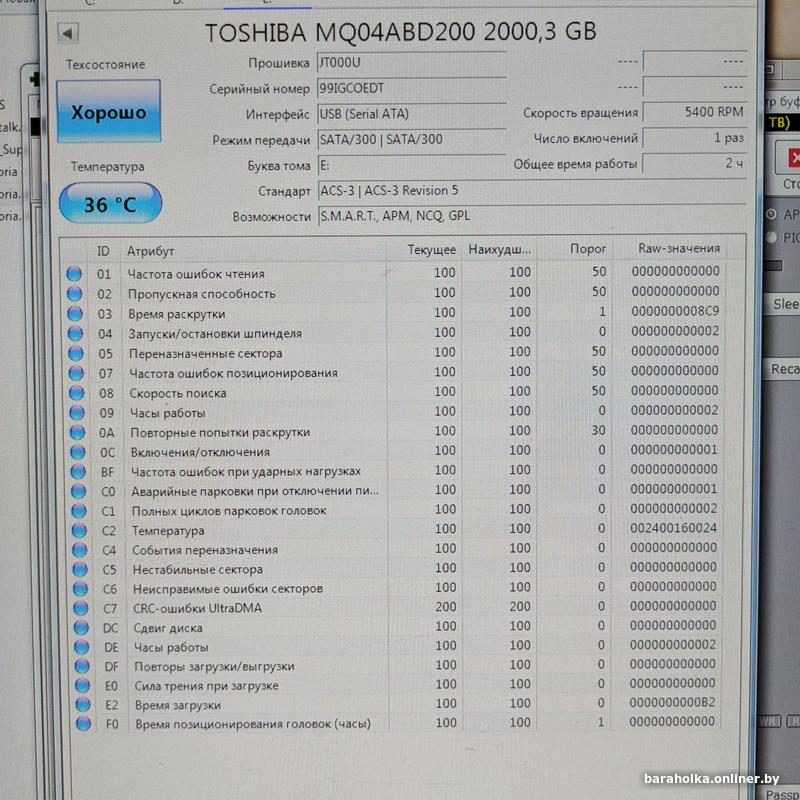Click the indicator for row C2 Температура

click(79, 530)
